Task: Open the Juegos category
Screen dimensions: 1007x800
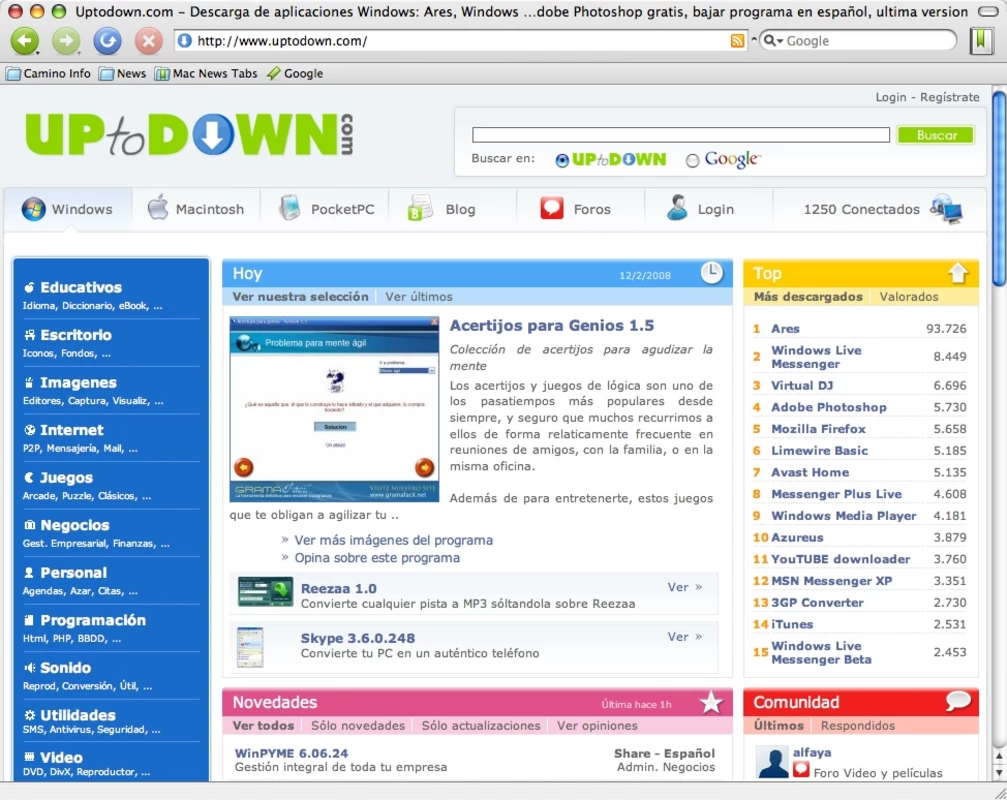Action: [67, 478]
